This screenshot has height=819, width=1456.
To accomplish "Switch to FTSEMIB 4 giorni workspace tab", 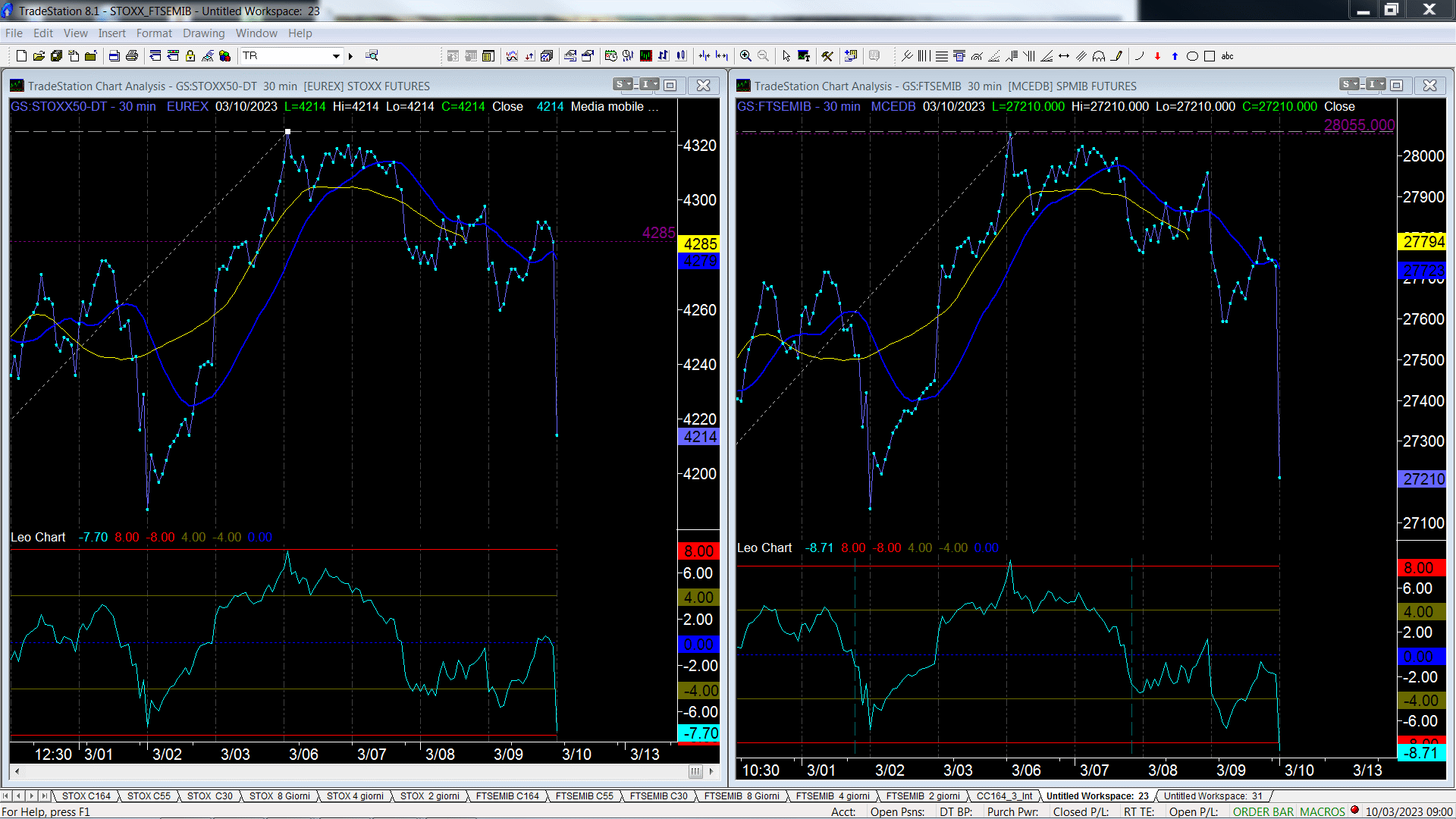I will tap(833, 796).
